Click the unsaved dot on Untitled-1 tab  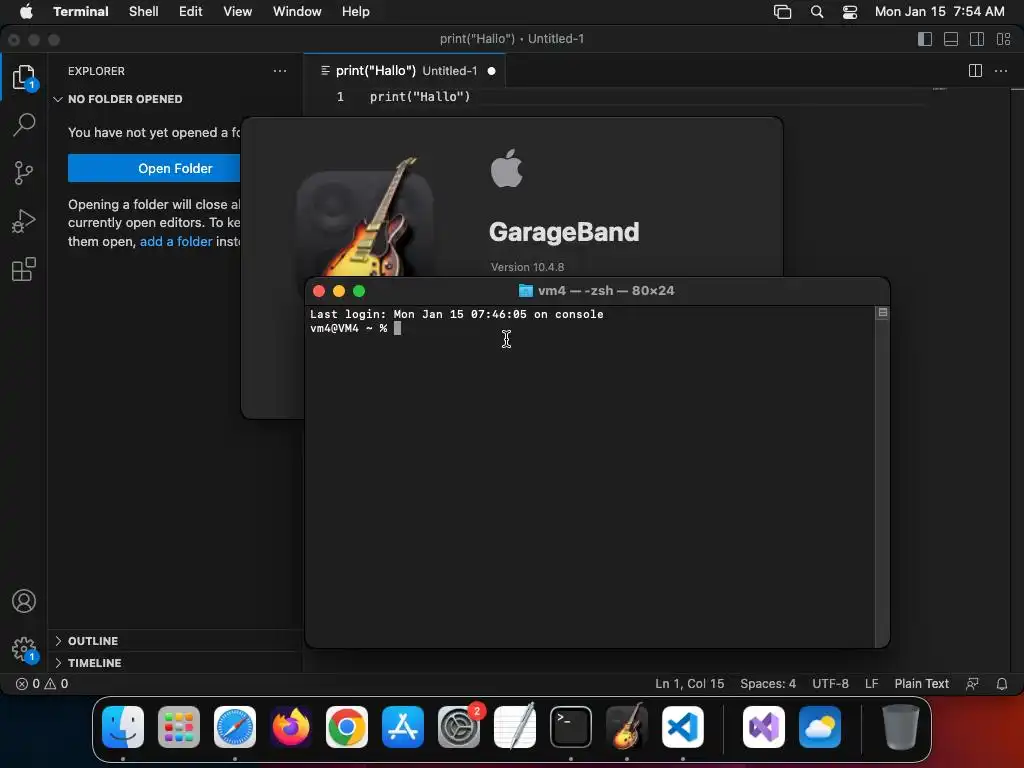tap(491, 71)
